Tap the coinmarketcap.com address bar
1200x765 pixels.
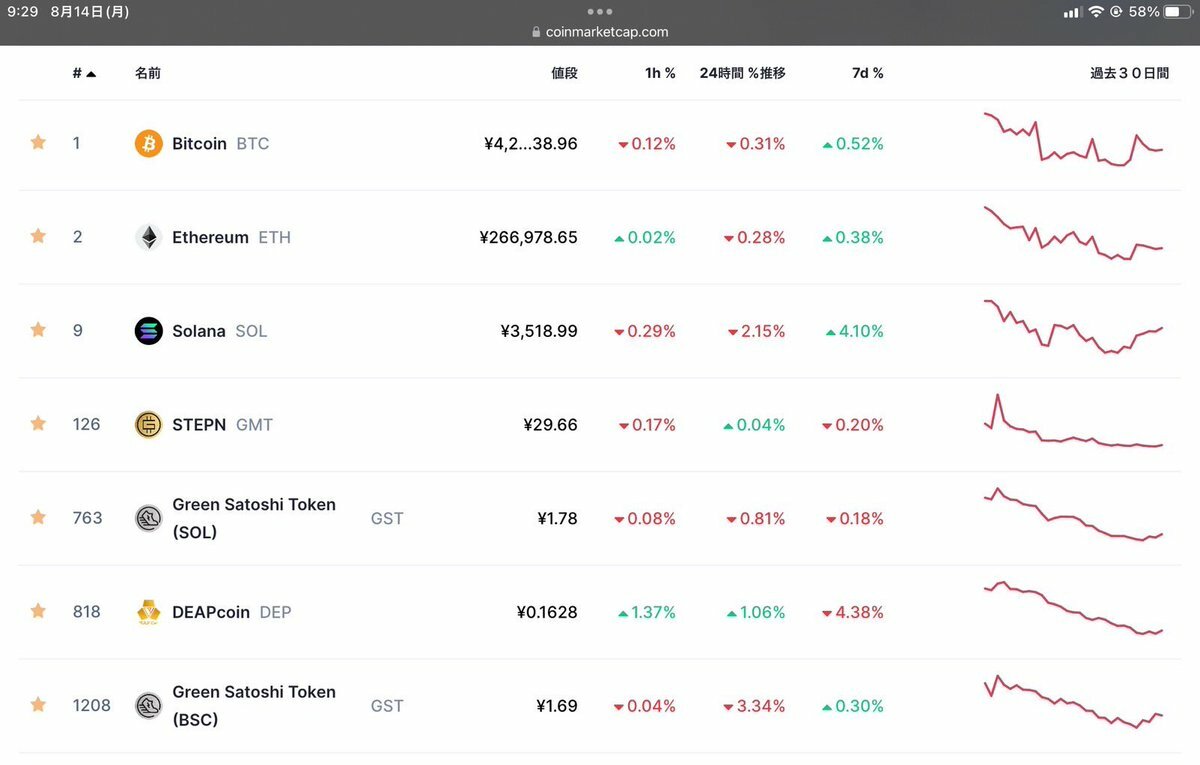click(x=600, y=32)
